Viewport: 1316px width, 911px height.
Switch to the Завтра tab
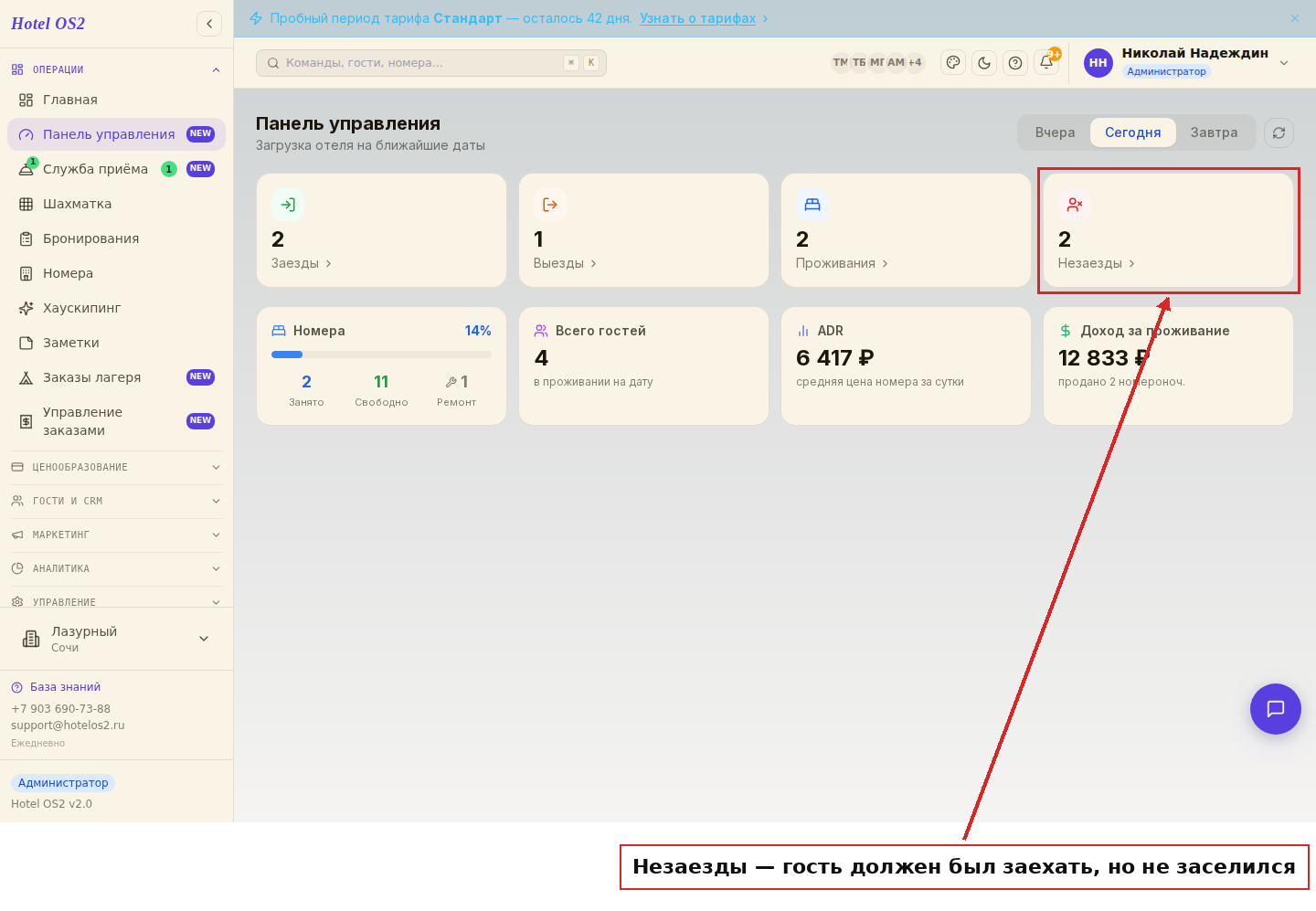1214,132
